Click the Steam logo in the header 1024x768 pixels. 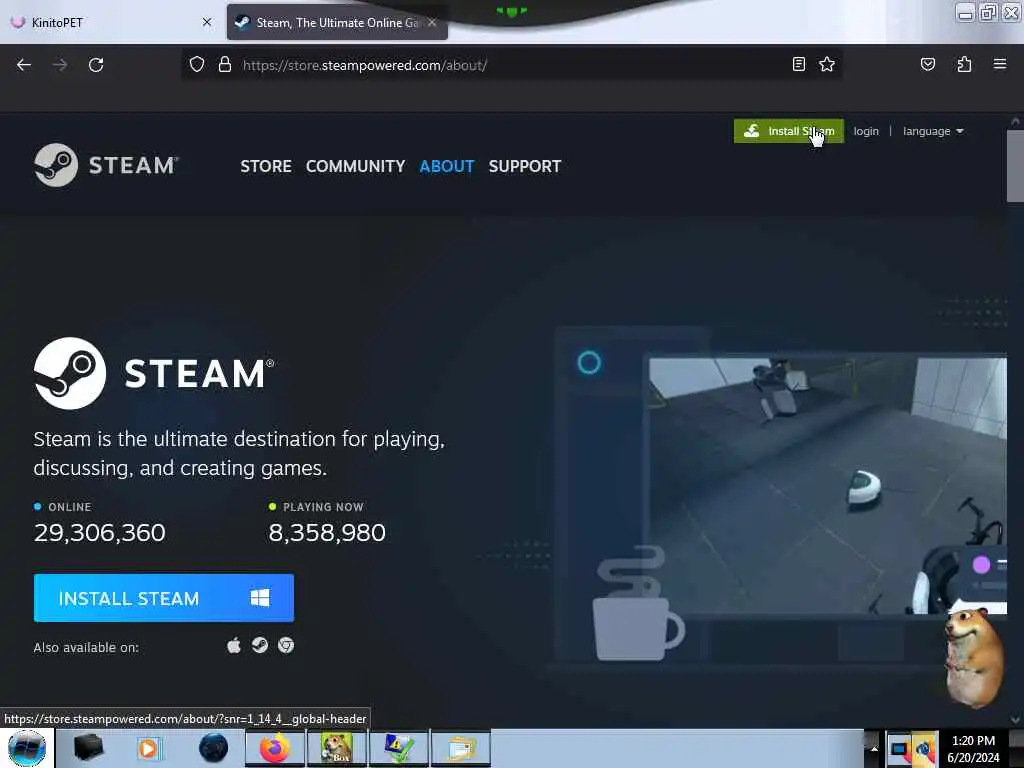click(106, 165)
